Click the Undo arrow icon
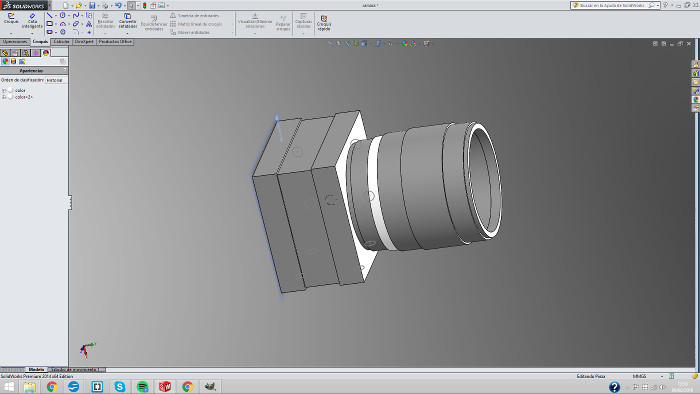Screen dimensions: 700x394 pyautogui.click(x=118, y=5)
